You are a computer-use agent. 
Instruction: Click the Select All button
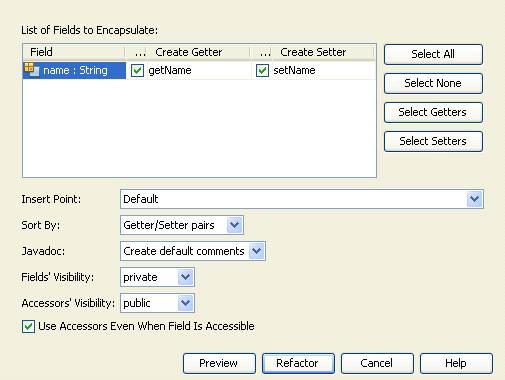(x=433, y=54)
